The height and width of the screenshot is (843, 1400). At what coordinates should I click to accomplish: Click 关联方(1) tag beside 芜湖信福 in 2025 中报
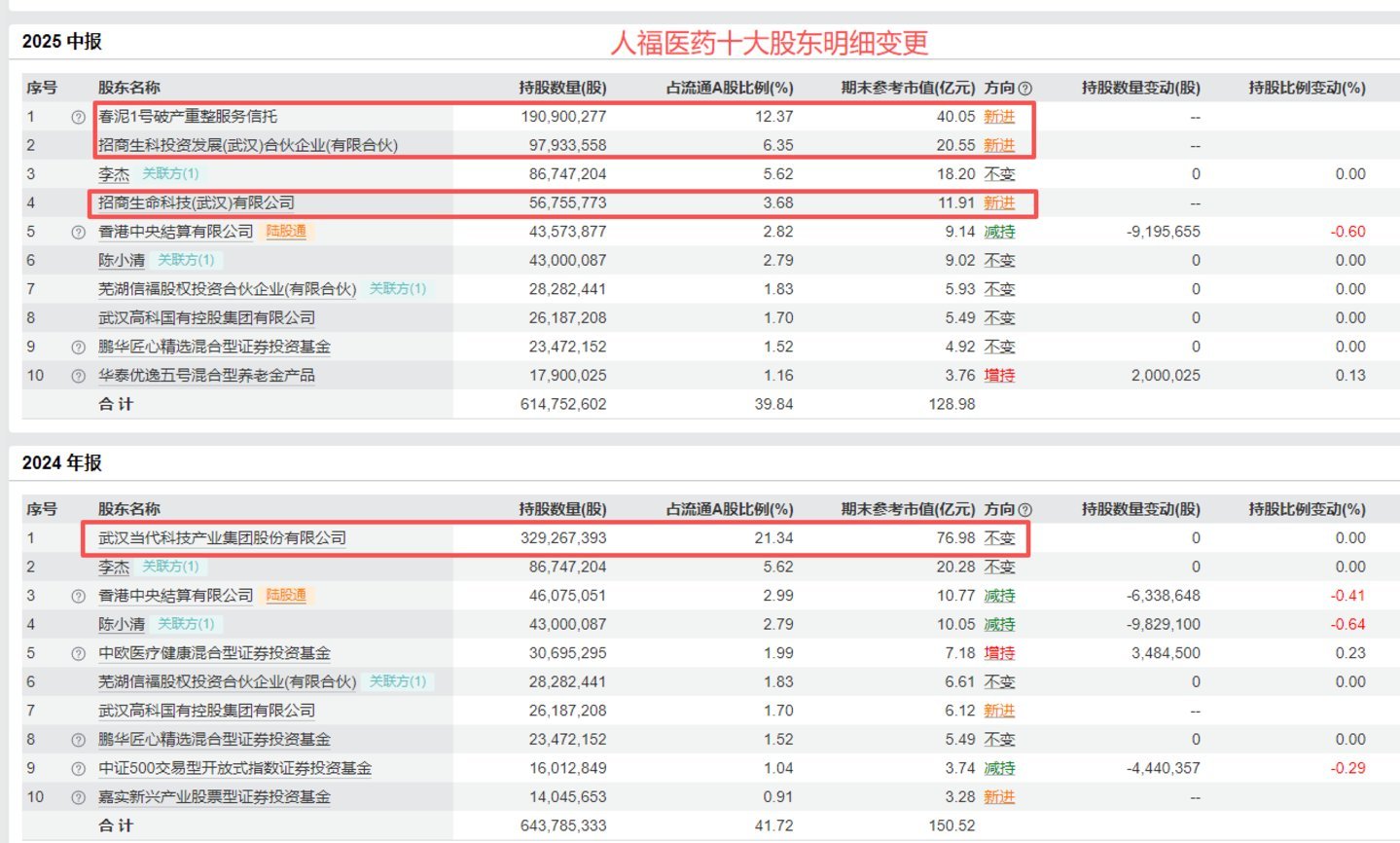pos(398,289)
